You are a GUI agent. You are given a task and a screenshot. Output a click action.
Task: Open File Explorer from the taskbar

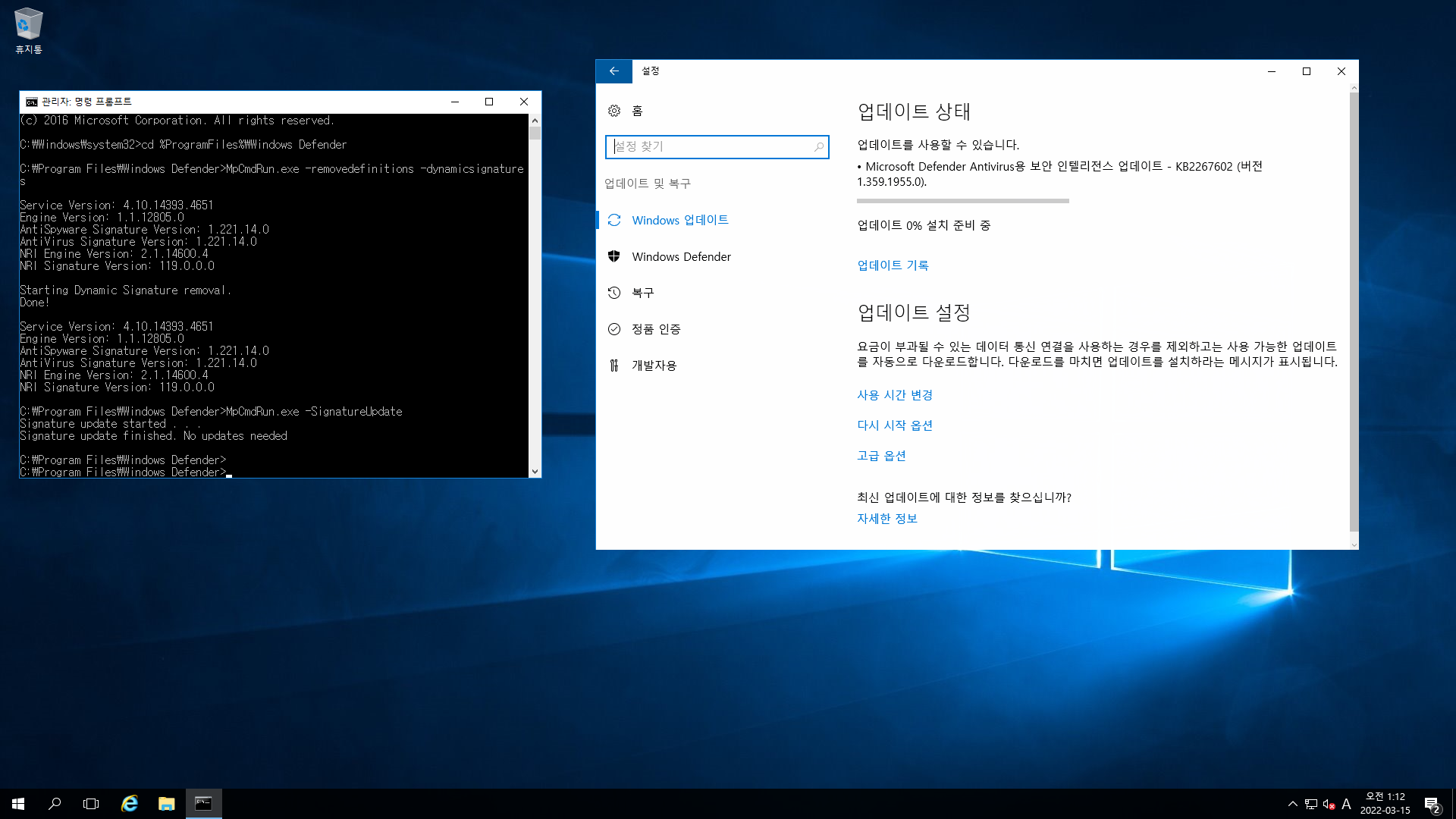tap(166, 804)
